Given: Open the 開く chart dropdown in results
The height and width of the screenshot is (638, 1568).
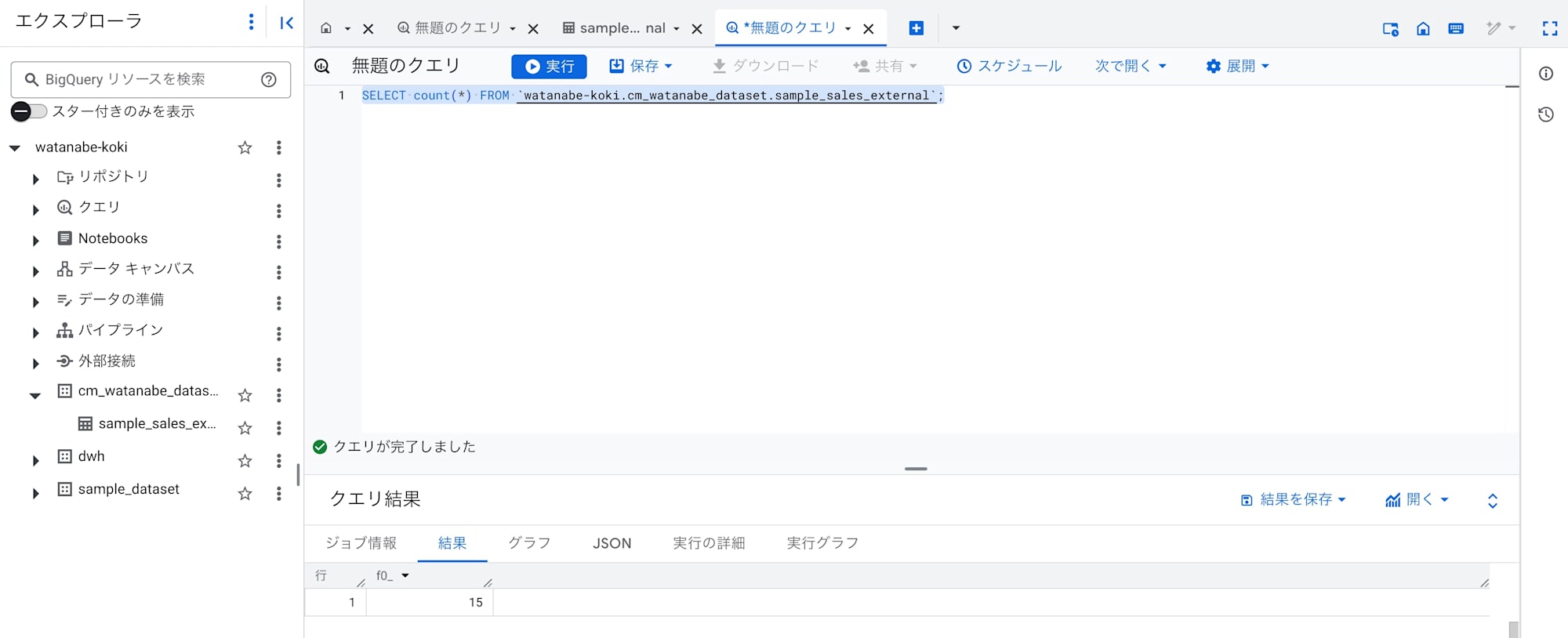Looking at the screenshot, I should pos(1417,500).
